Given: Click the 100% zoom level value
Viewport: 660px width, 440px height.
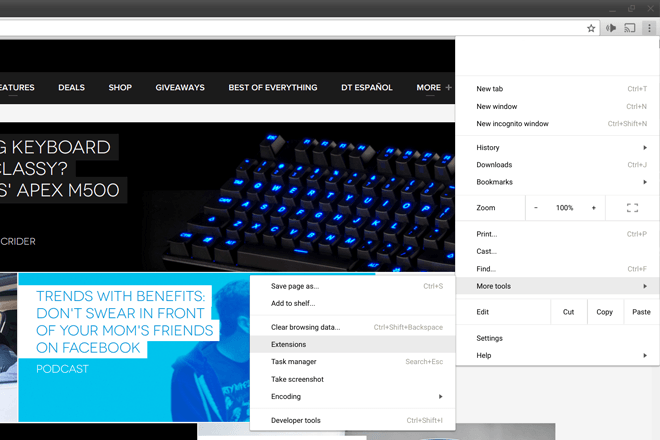Looking at the screenshot, I should coord(564,208).
